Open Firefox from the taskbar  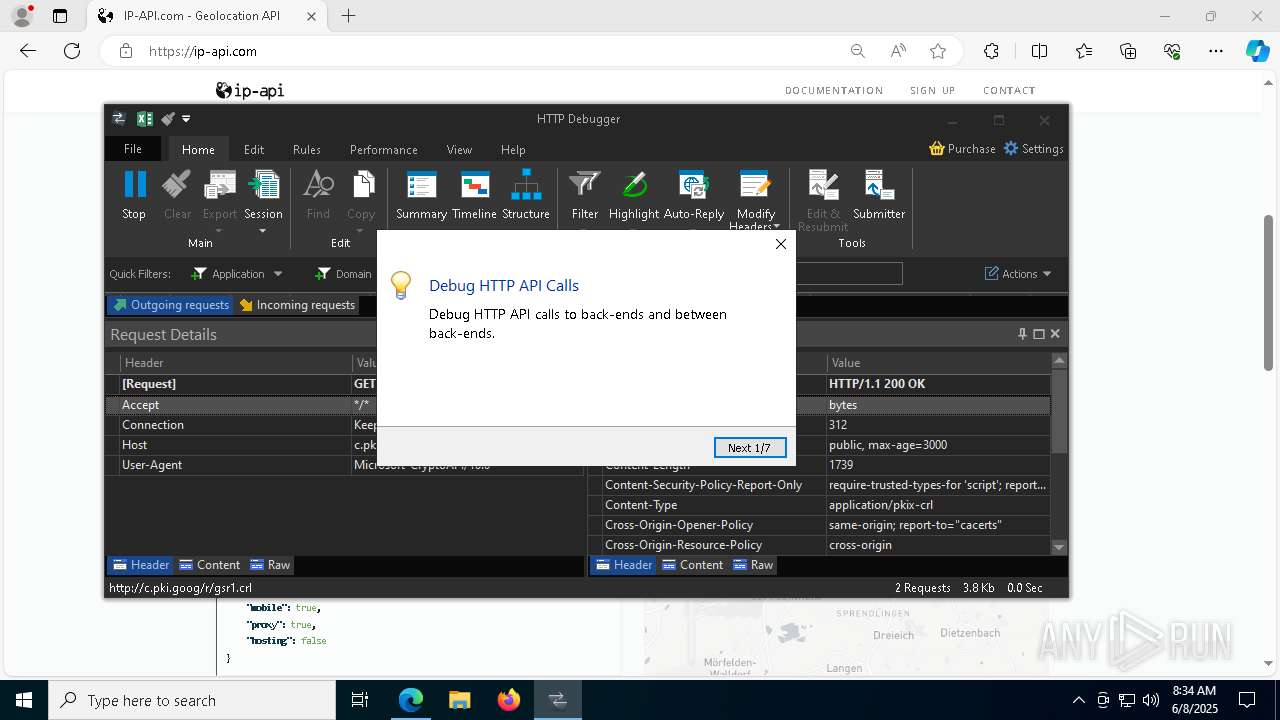coord(509,700)
